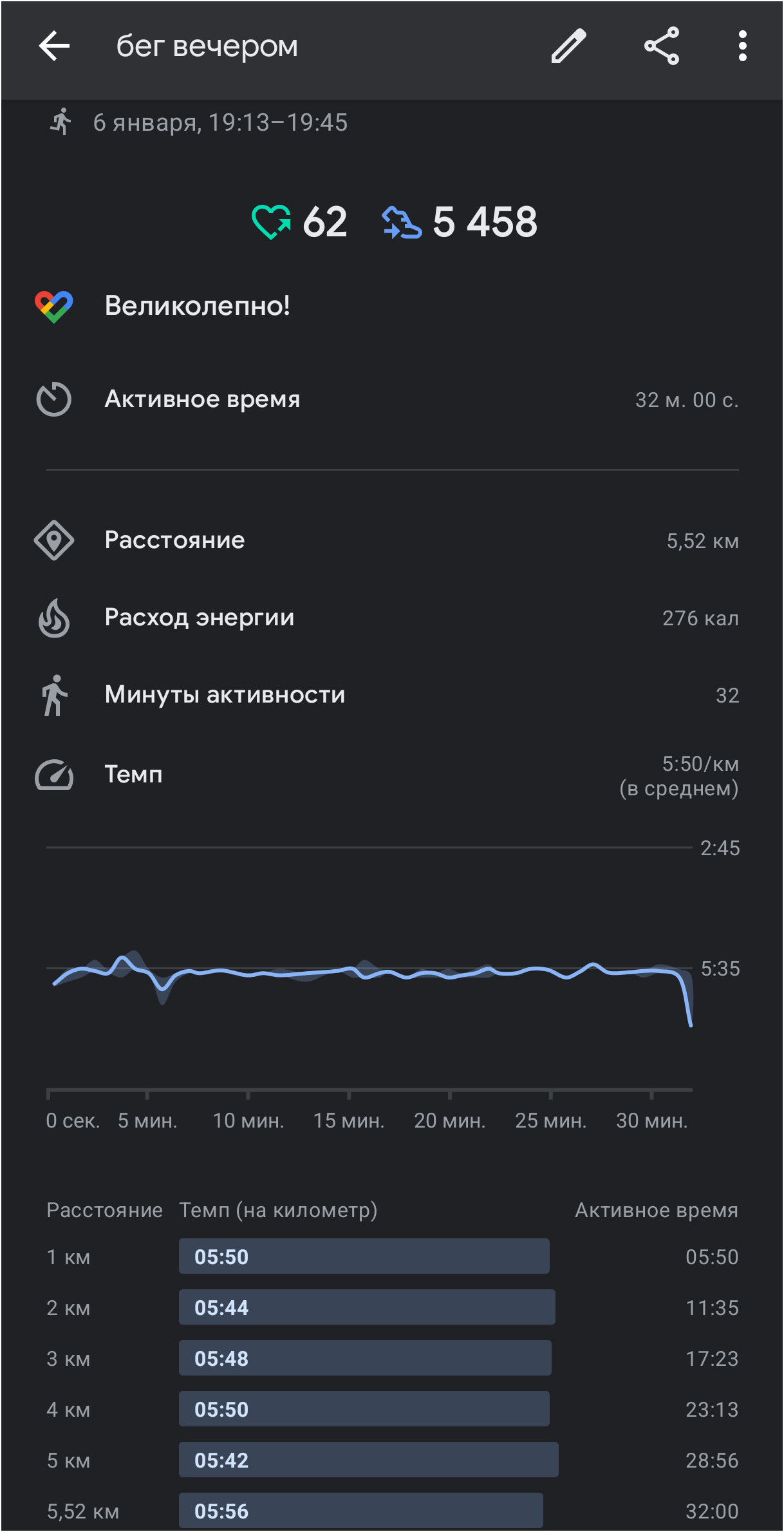Select the 05:44 bar for 2 км
Screen dimensions: 784x1532
pos(367,1307)
